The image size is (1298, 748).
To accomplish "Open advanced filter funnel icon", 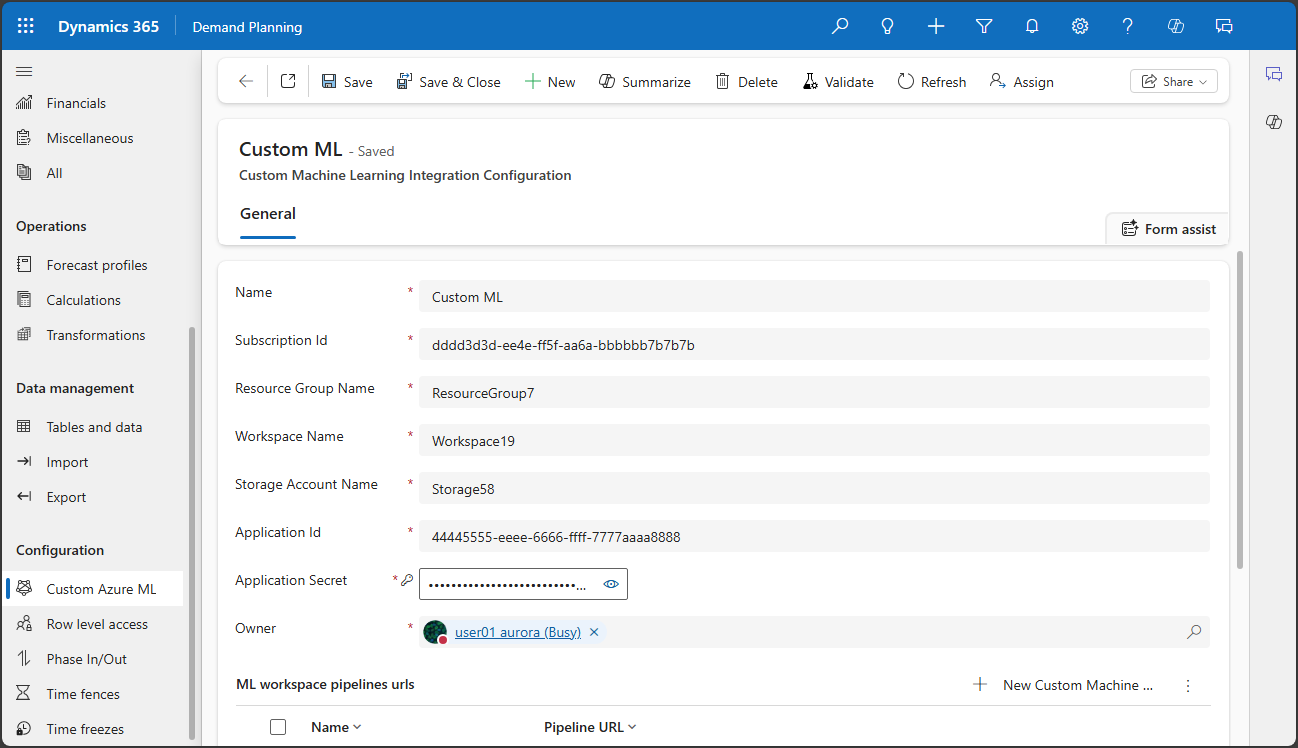I will [984, 27].
